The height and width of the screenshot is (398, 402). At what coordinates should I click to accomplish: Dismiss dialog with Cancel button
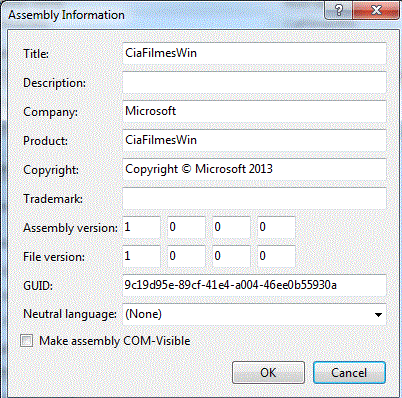(349, 372)
